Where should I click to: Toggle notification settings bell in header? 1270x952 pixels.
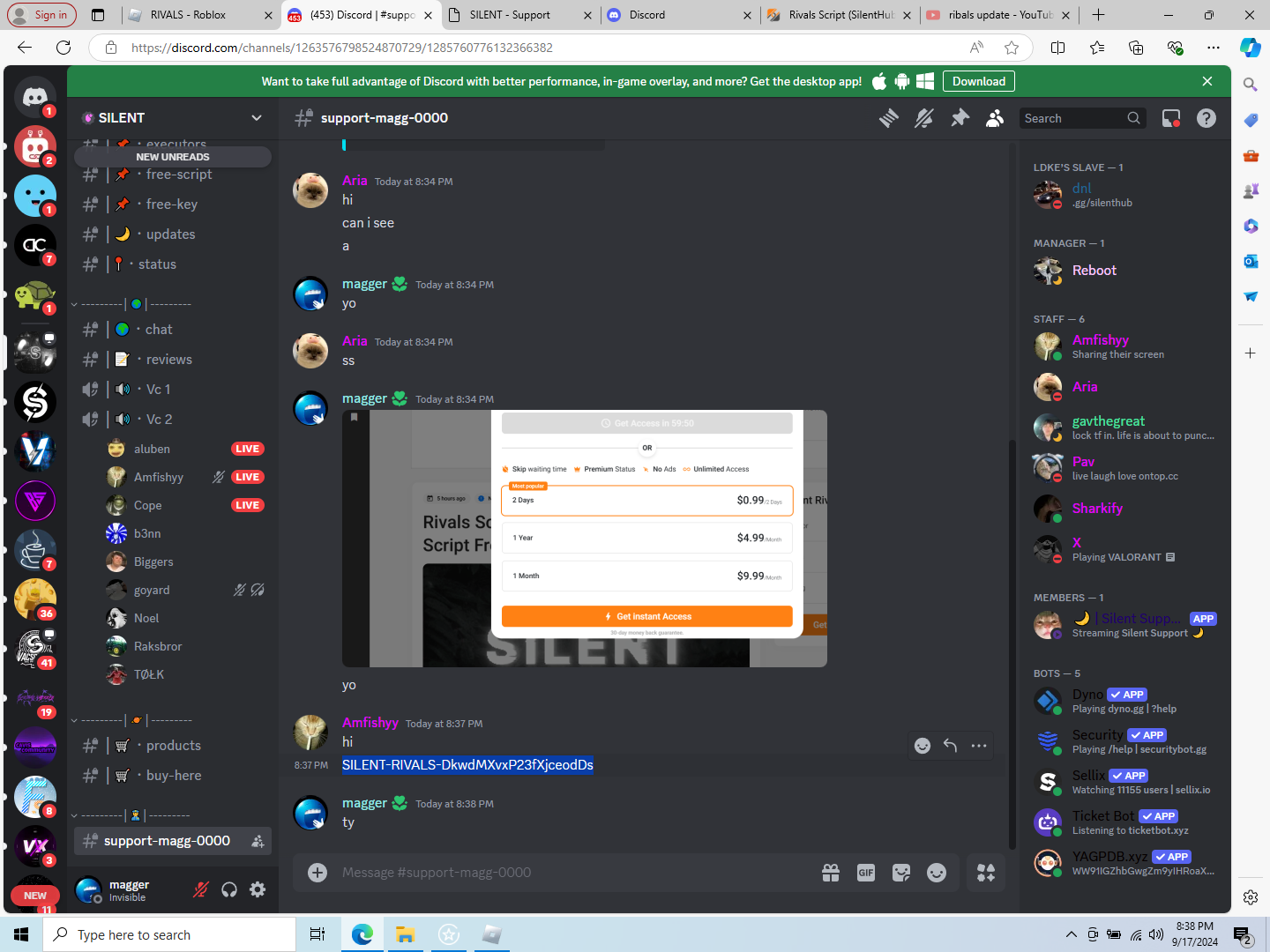click(924, 118)
